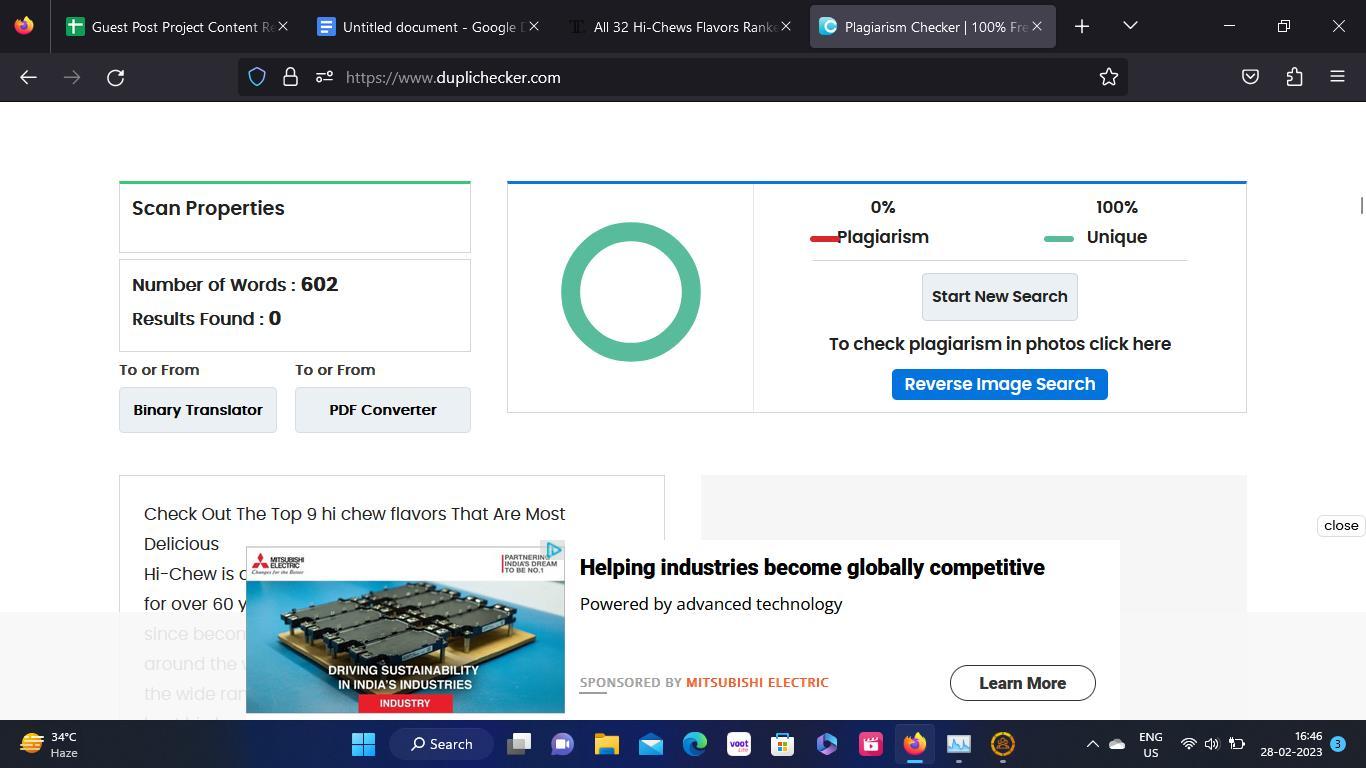Viewport: 1366px width, 768px height.
Task: Open the clock and calendar flyout
Action: (1291, 744)
